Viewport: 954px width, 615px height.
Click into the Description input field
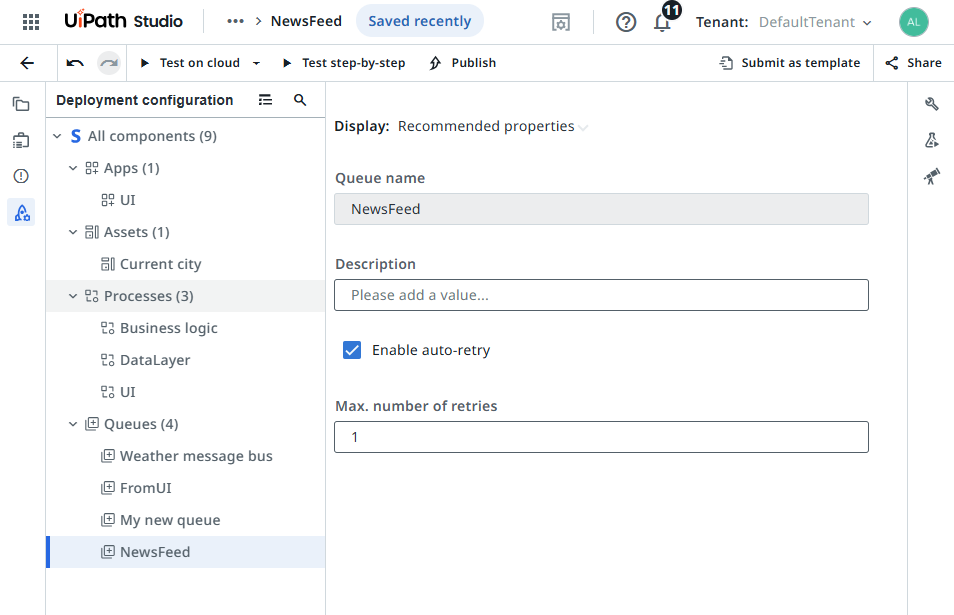[601, 295]
